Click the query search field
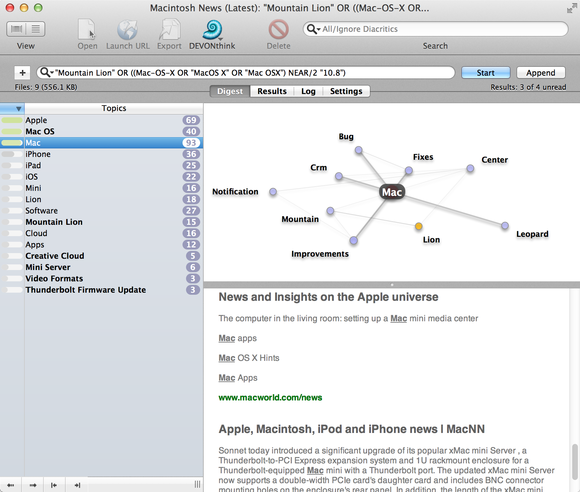The width and height of the screenshot is (580, 492). (245, 73)
